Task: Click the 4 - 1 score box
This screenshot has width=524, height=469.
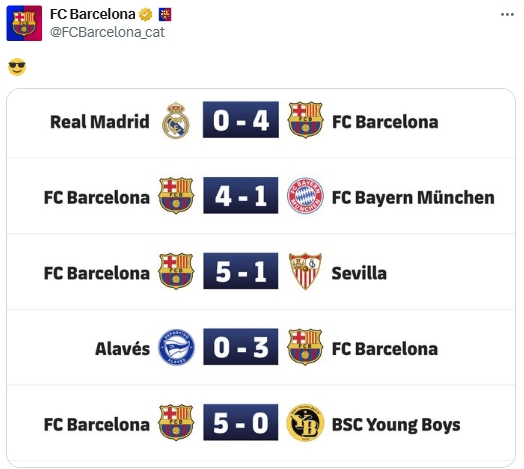Action: click(241, 195)
